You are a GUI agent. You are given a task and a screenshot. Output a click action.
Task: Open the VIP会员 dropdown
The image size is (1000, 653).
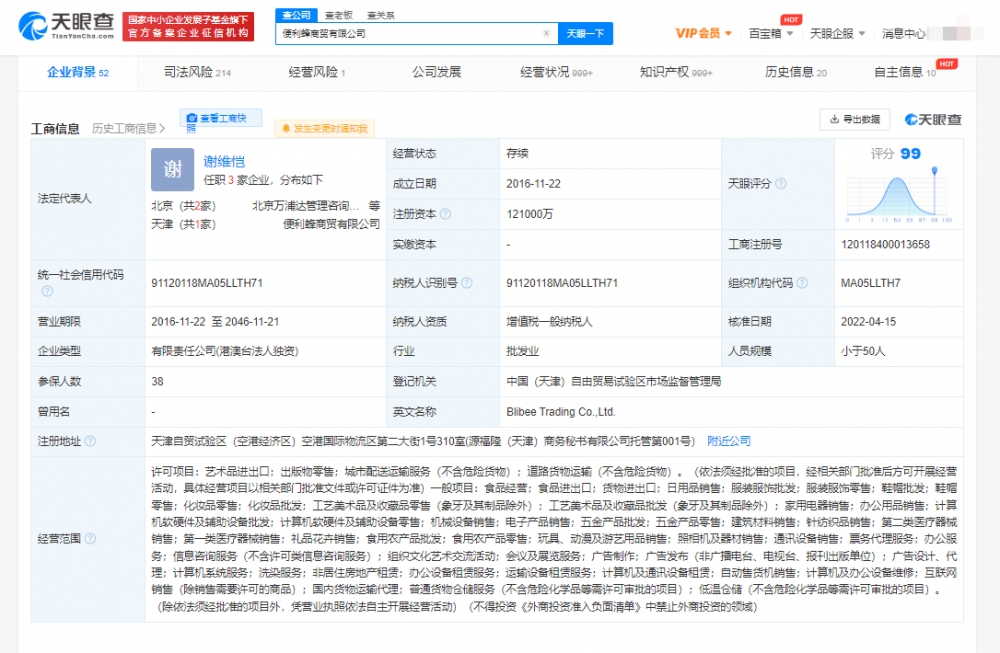click(x=703, y=33)
